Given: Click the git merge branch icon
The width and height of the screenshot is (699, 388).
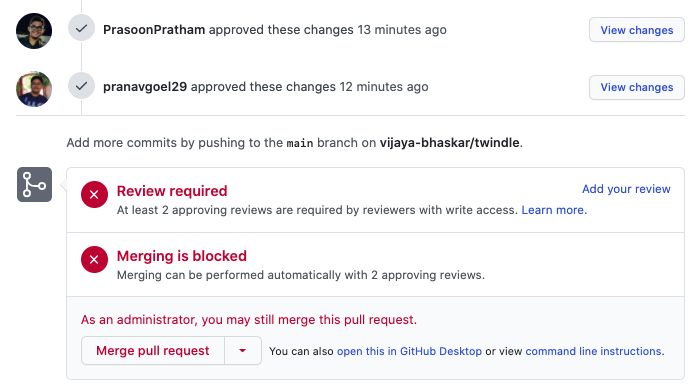Looking at the screenshot, I should pos(34,185).
